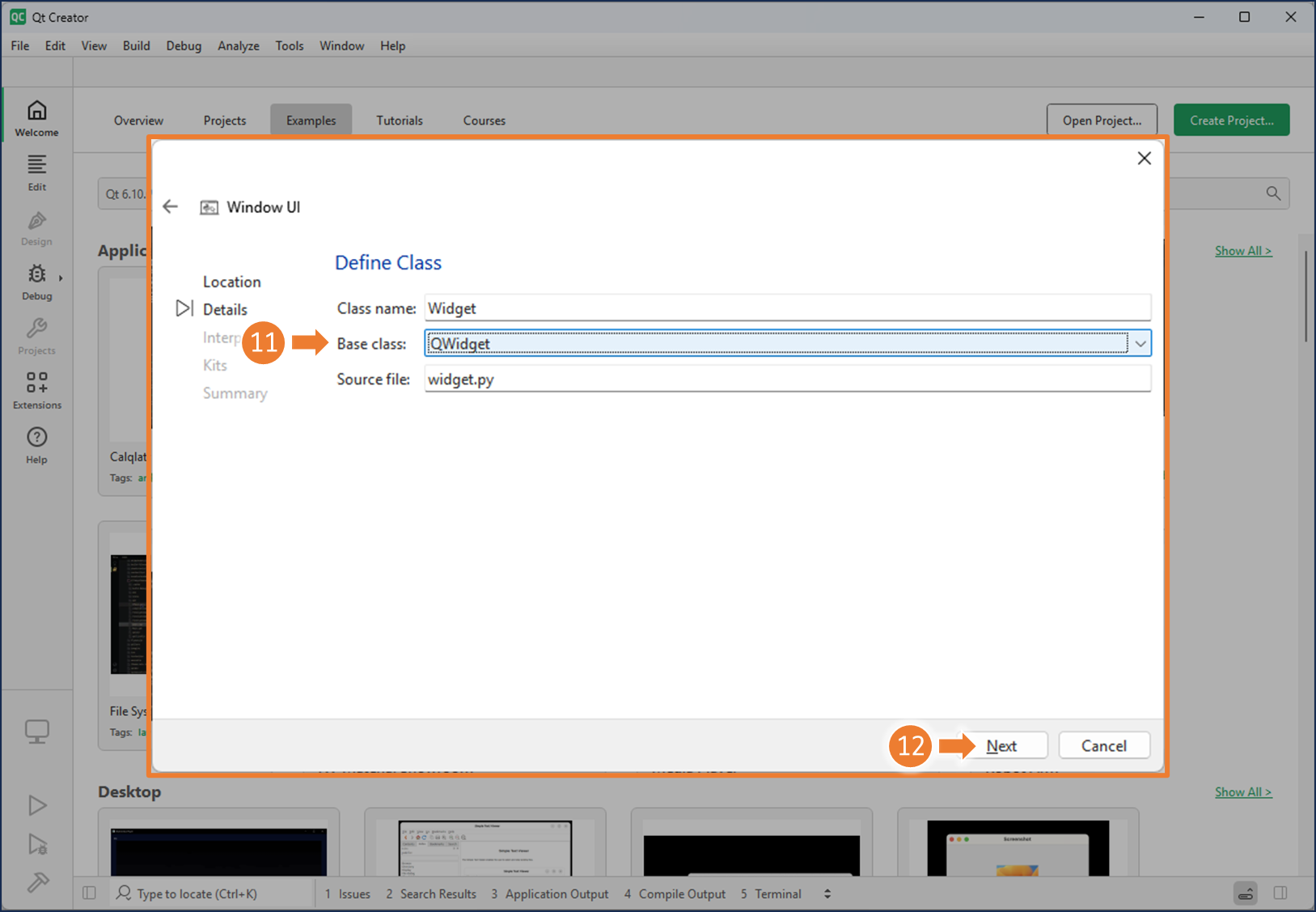Select Summary step in wizard
Image resolution: width=1316 pixels, height=912 pixels.
click(x=235, y=393)
